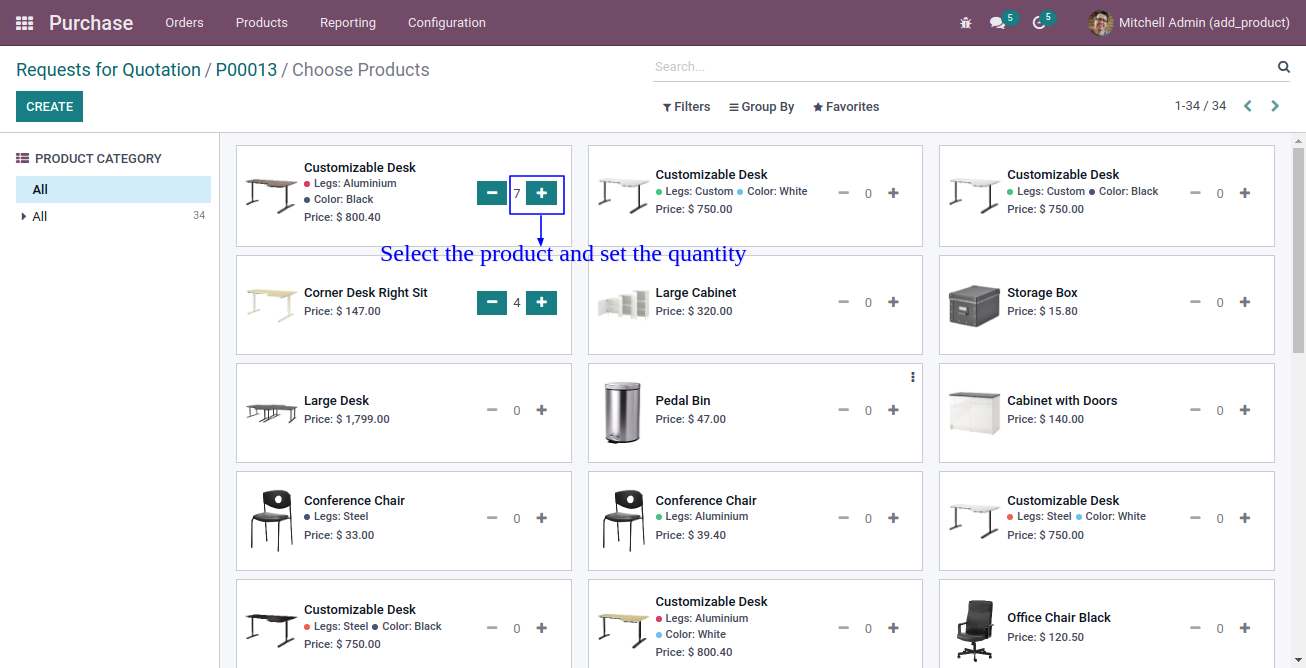Open the apps grid menu icon

click(25, 23)
